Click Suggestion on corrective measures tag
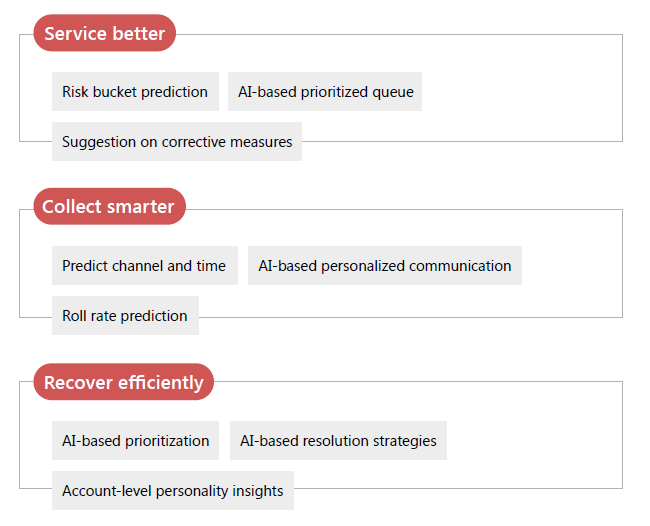This screenshot has width=650, height=526. coord(177,141)
